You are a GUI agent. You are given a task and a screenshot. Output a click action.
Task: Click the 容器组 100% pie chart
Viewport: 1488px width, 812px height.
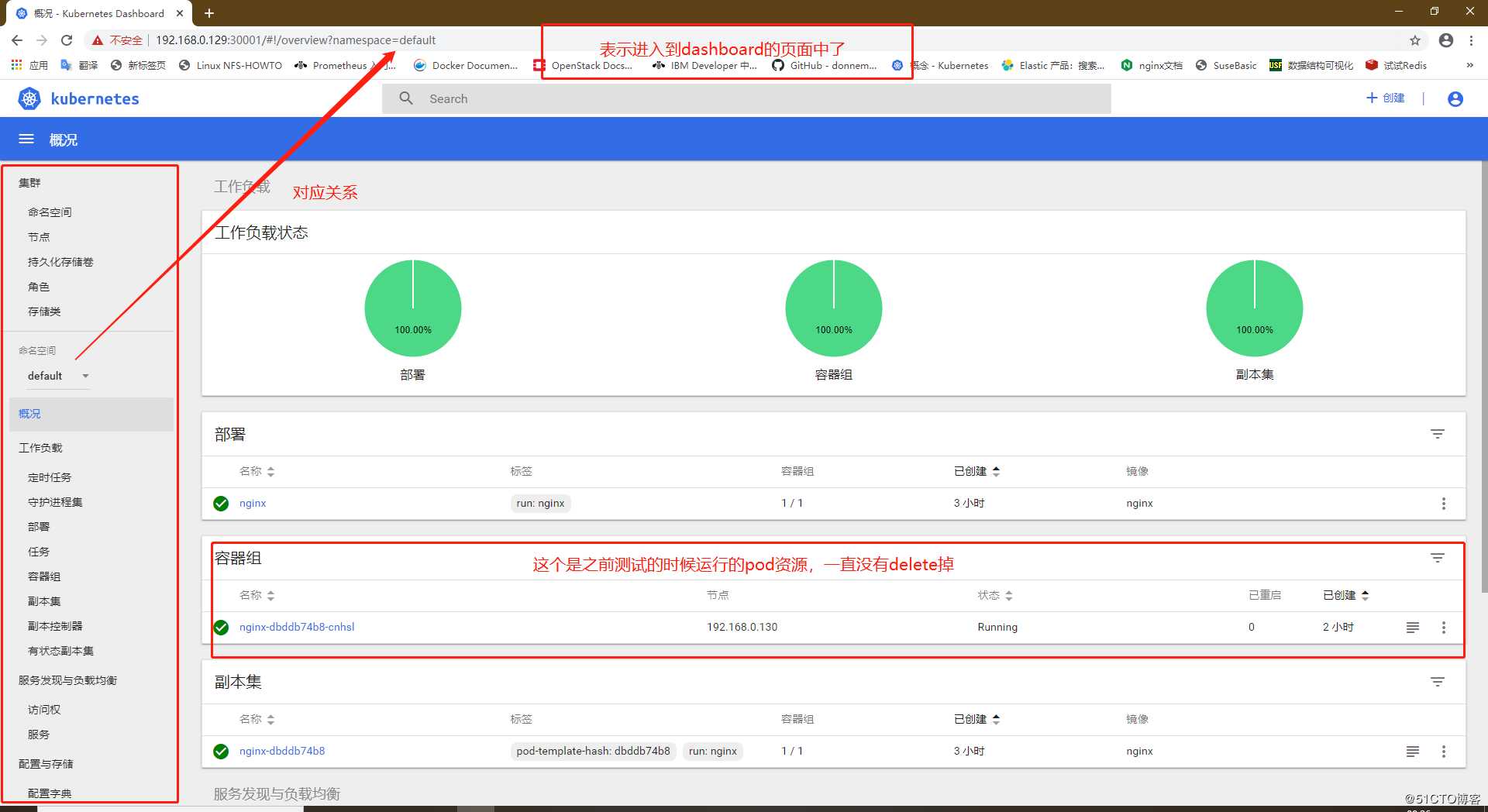point(834,308)
